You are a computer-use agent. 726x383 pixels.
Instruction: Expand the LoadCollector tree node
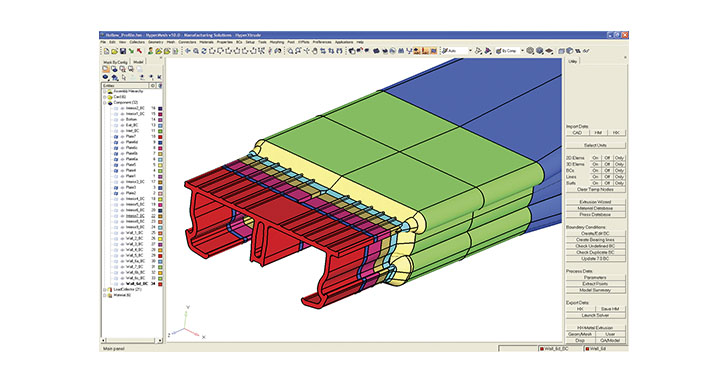click(105, 289)
